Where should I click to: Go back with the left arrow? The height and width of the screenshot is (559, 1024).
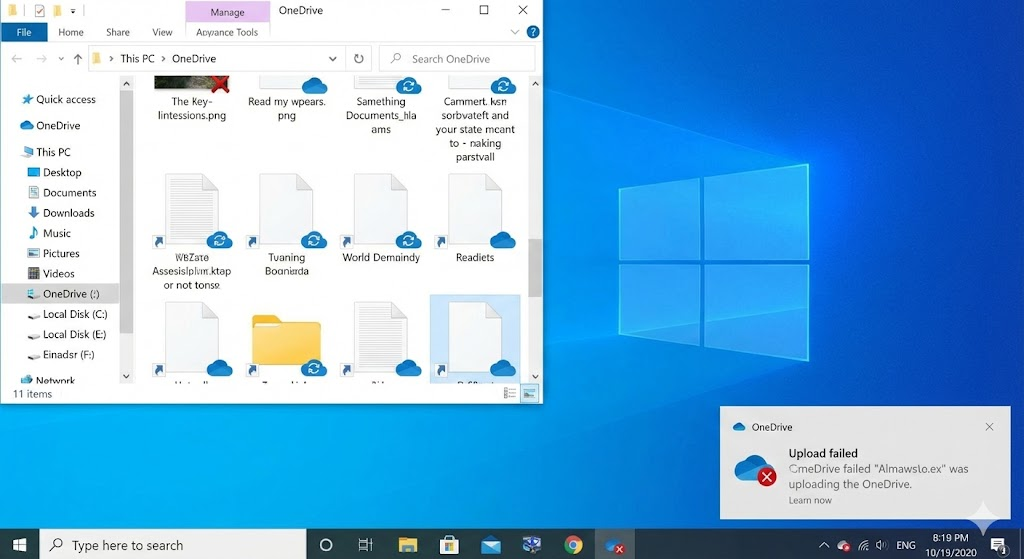point(17,59)
